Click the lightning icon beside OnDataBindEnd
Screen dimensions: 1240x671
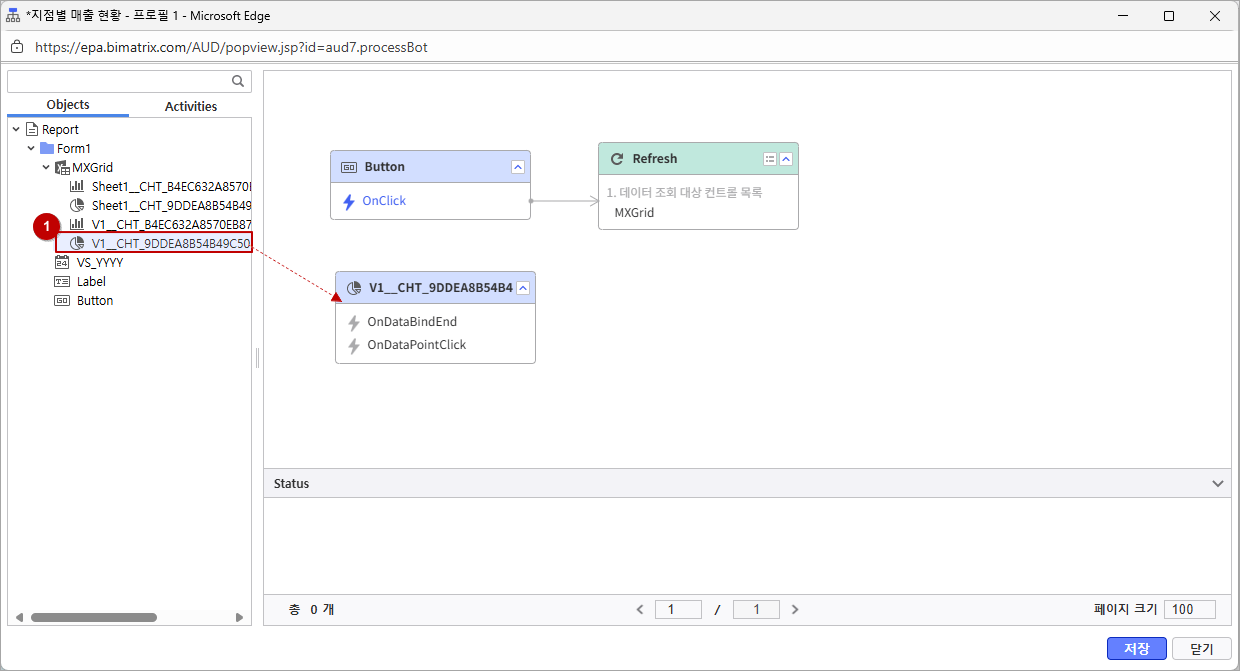(x=353, y=323)
